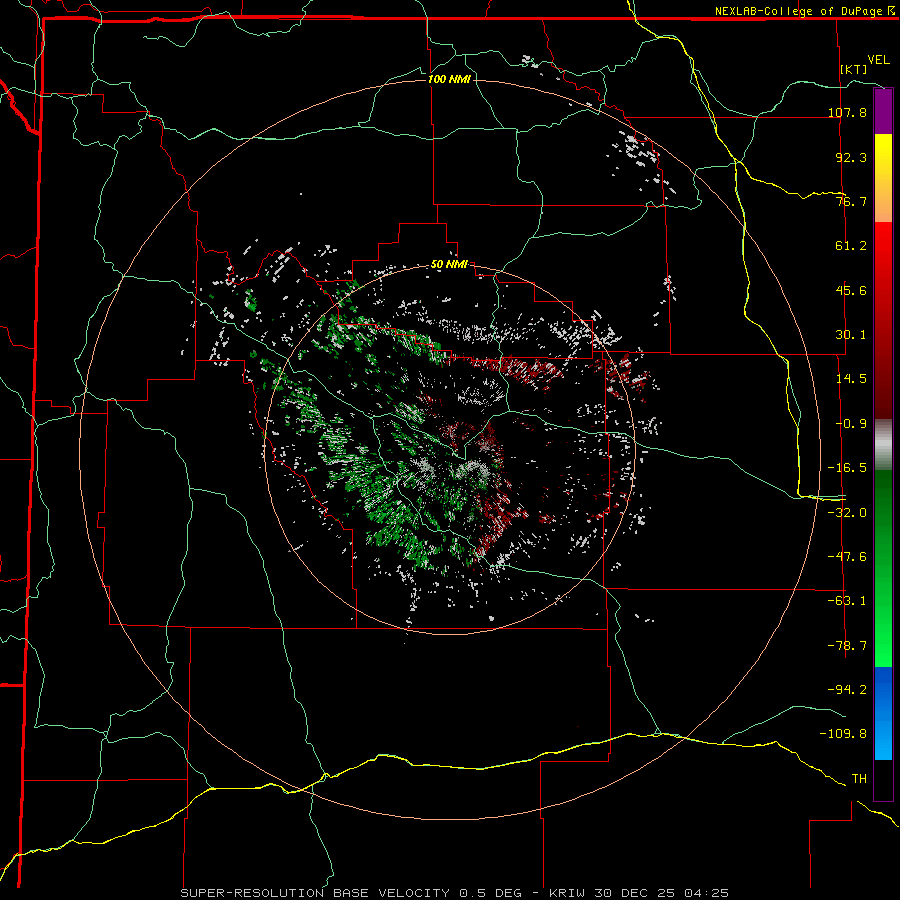
Task: Select the 107.8 velocity scale label
Action: coord(847,112)
